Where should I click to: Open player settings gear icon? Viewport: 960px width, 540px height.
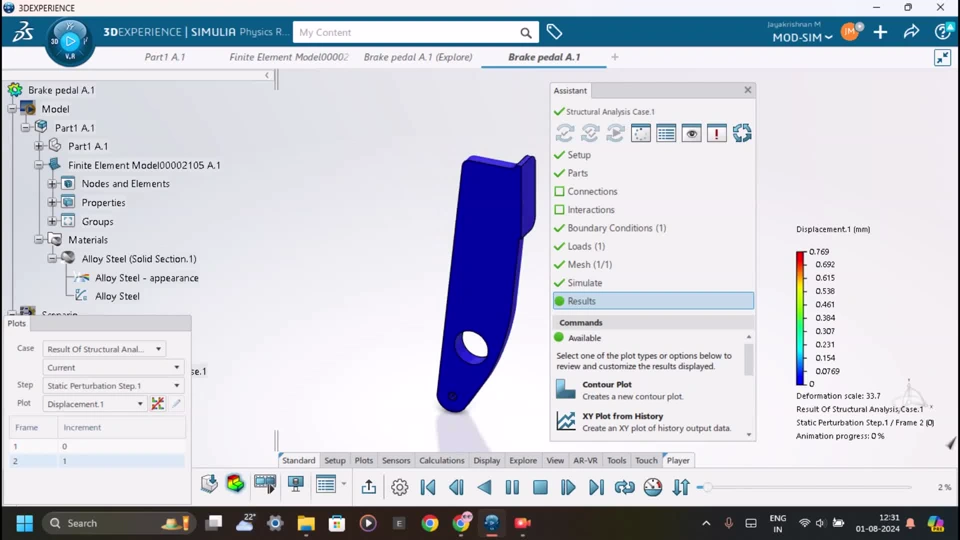[x=399, y=487]
